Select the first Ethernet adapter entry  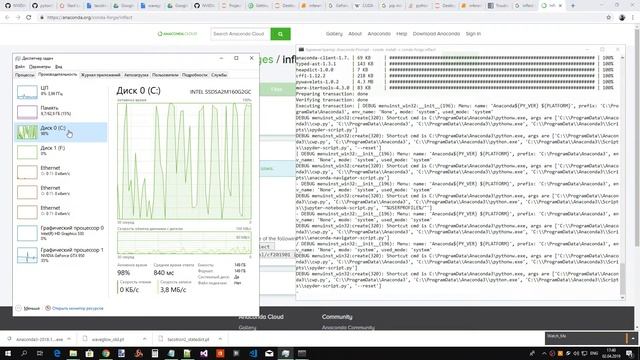pos(61,171)
